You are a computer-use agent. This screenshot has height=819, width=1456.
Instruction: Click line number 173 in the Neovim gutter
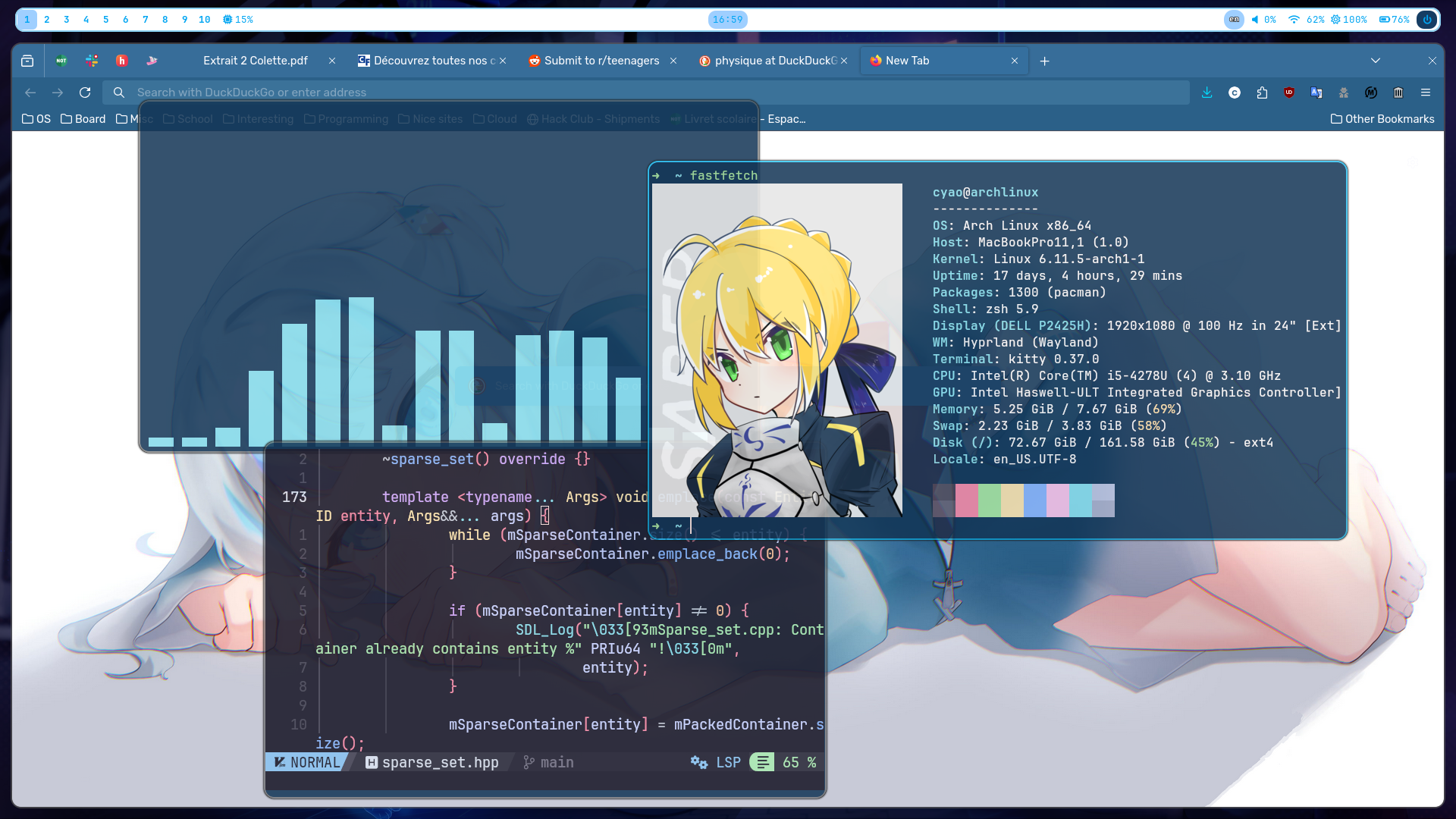[294, 497]
